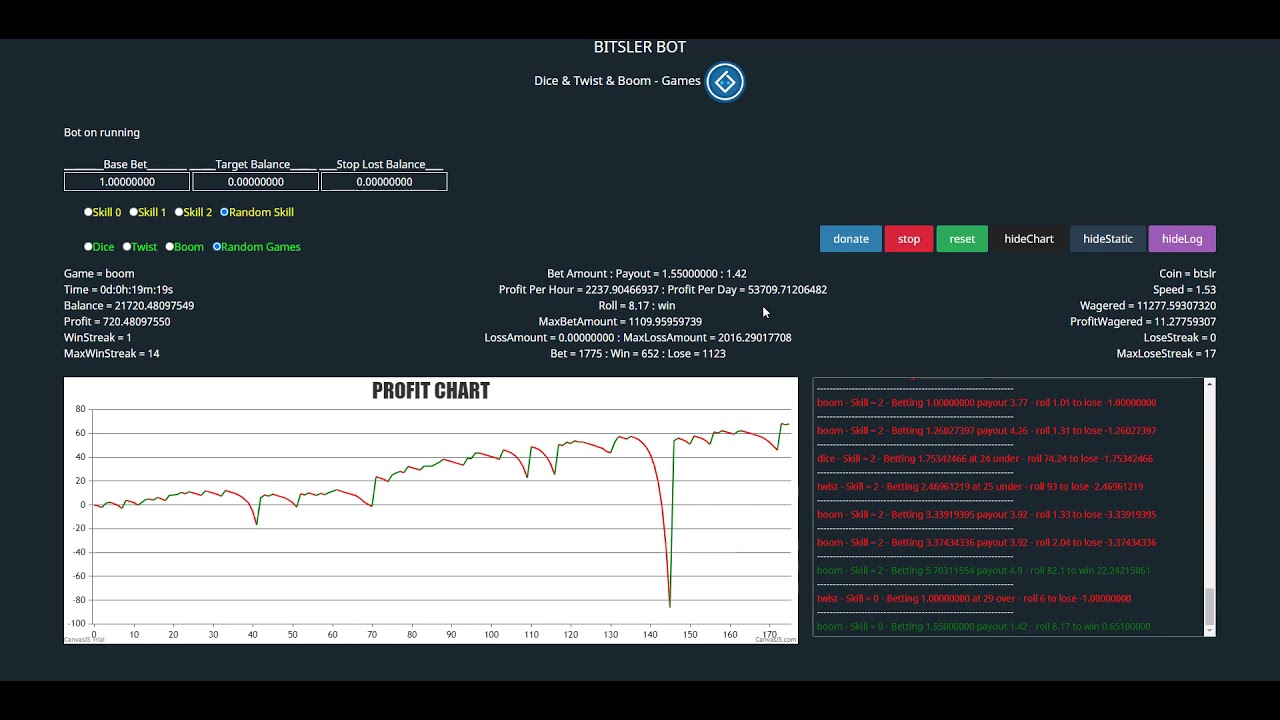Click the last boom log entry roll 8.17
Viewport: 1280px width, 720px height.
coord(984,626)
